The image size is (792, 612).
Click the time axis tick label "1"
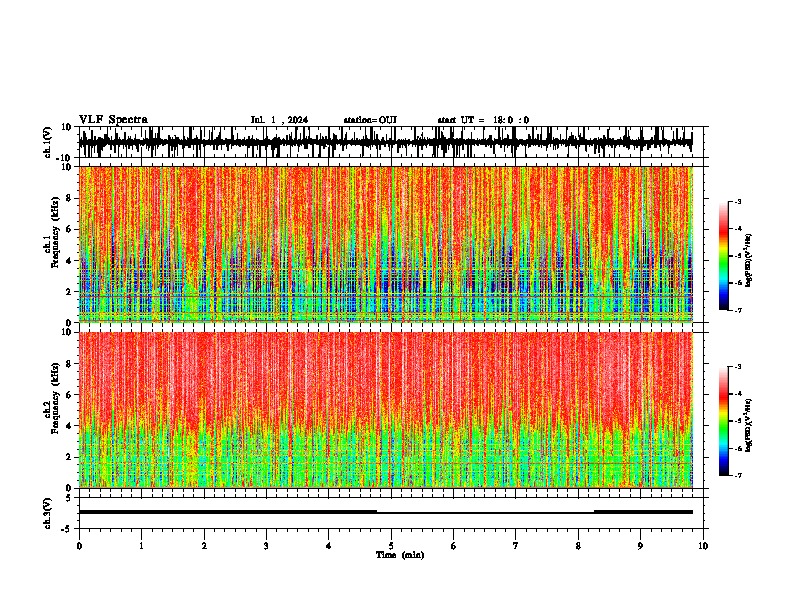pos(141,546)
